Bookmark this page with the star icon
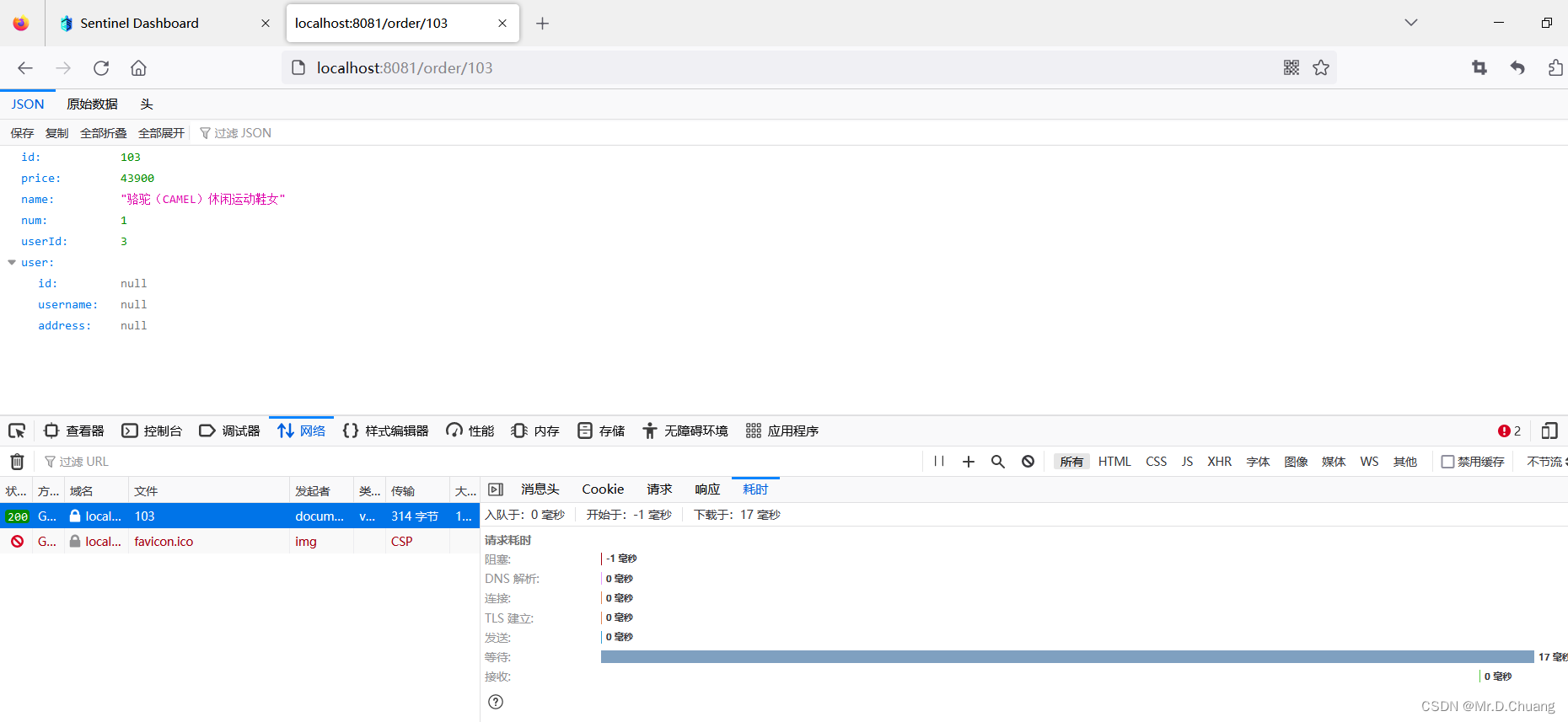 1321,67
